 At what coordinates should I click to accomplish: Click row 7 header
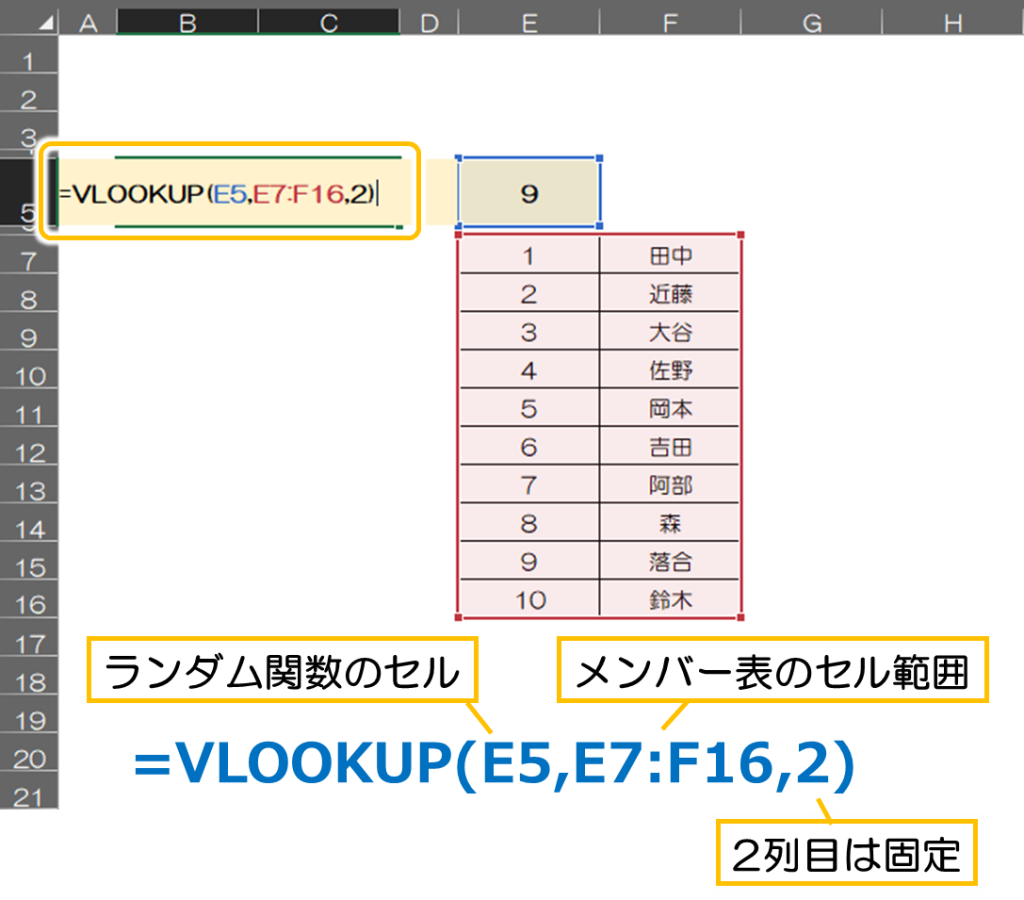pyautogui.click(x=28, y=262)
